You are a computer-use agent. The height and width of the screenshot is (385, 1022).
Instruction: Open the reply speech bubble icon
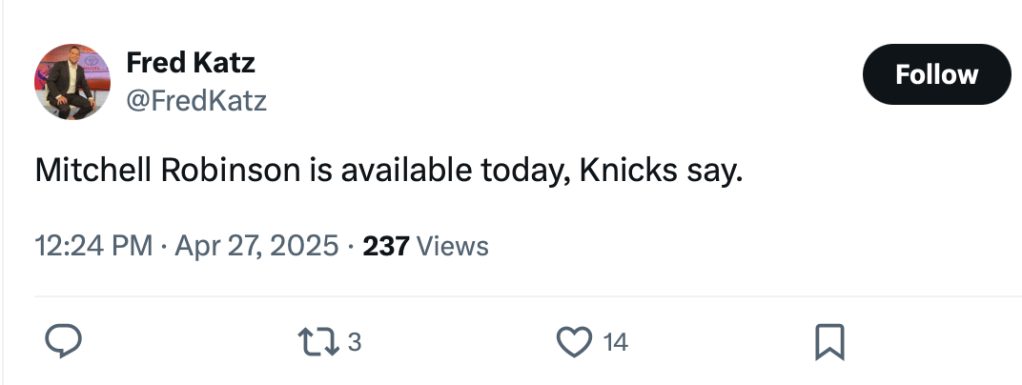[63, 341]
